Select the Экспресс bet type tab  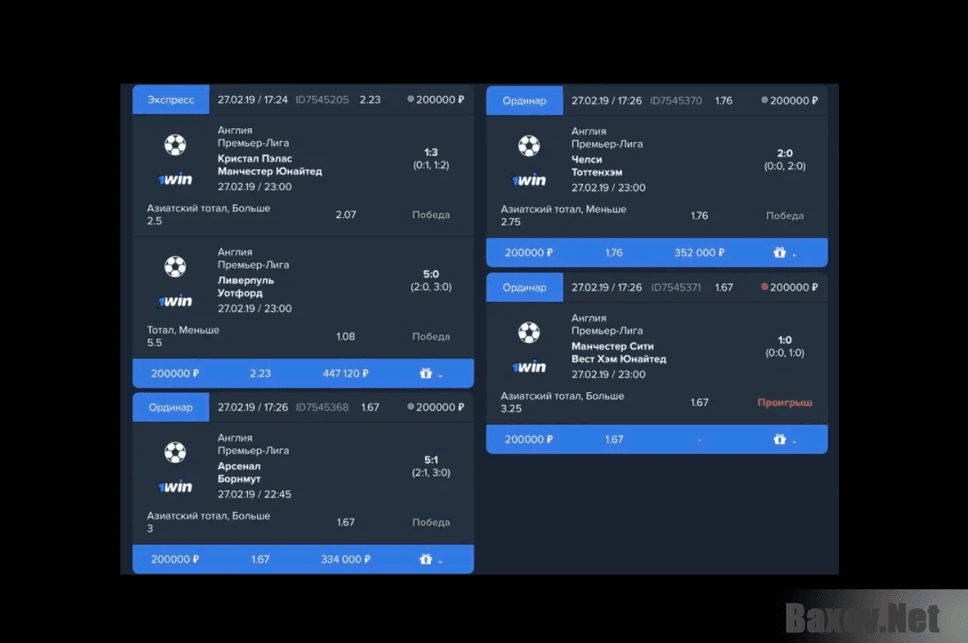coord(171,100)
